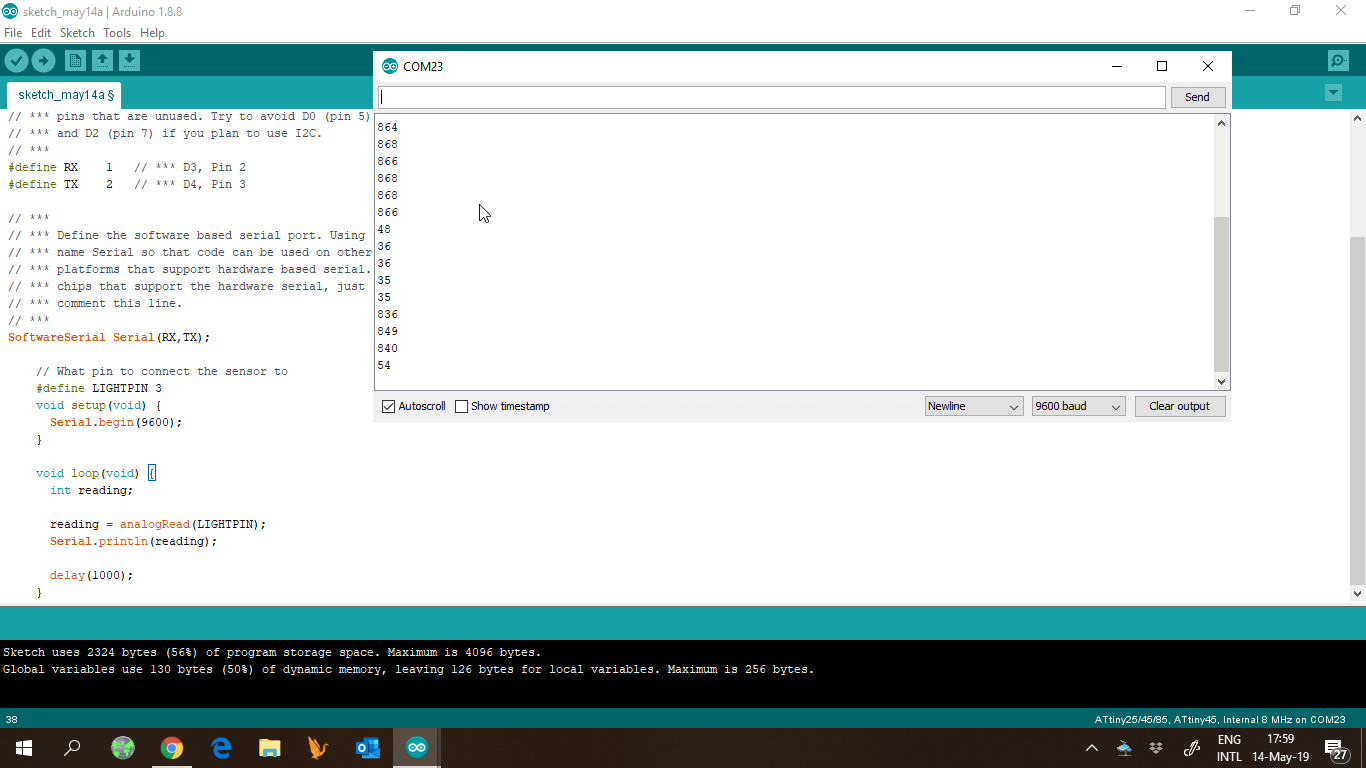Image resolution: width=1366 pixels, height=768 pixels.
Task: Minimize the COM23 serial monitor window
Action: (x=1117, y=66)
